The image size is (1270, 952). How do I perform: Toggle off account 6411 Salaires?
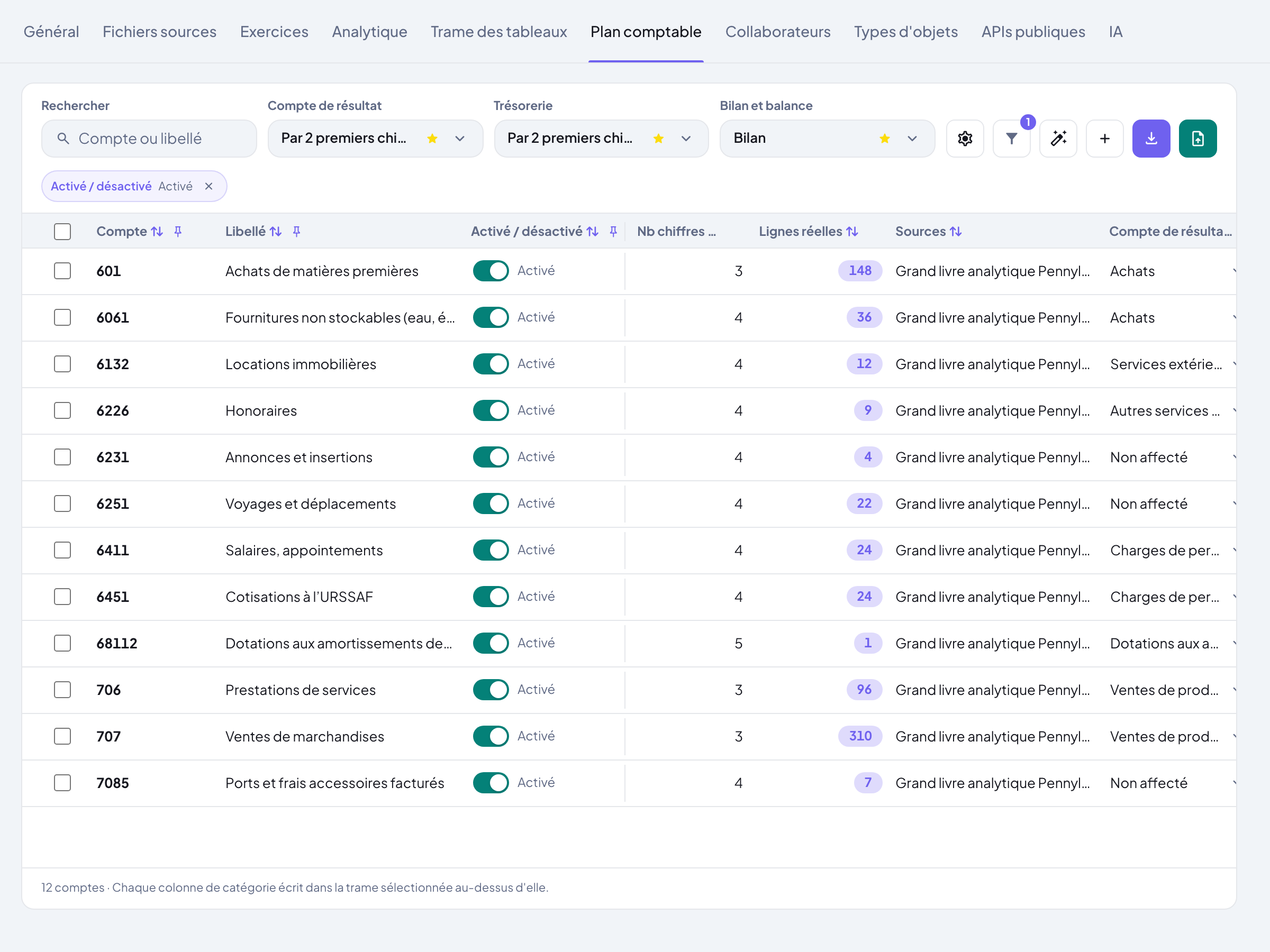point(491,550)
